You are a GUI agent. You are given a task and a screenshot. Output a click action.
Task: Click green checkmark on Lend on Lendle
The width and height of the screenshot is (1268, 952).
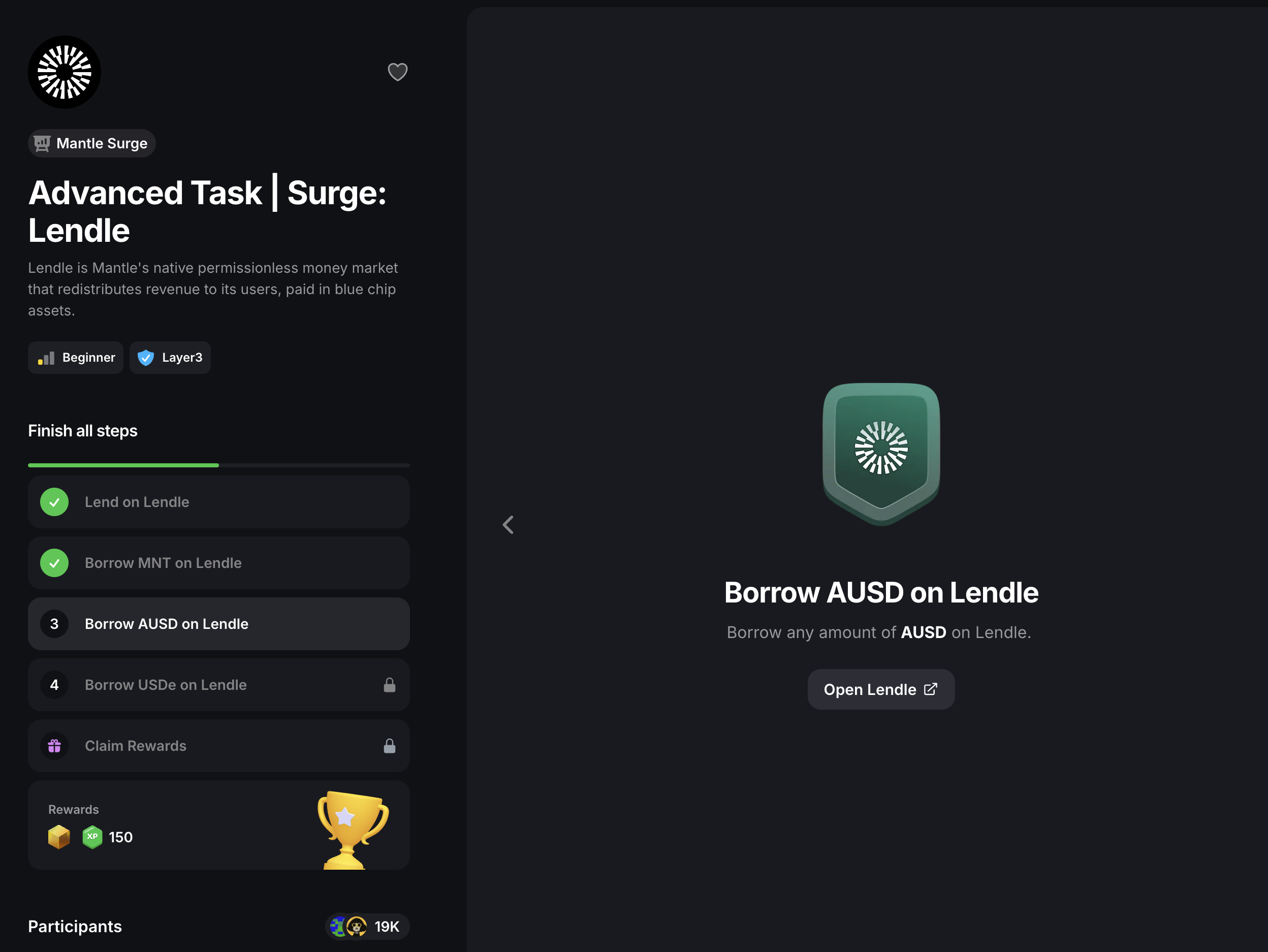click(54, 502)
